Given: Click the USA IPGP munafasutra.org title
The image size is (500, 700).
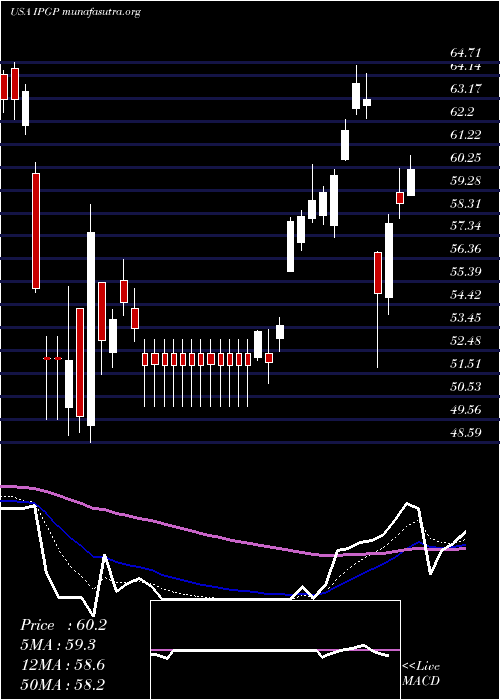Looking at the screenshot, I should (75, 12).
